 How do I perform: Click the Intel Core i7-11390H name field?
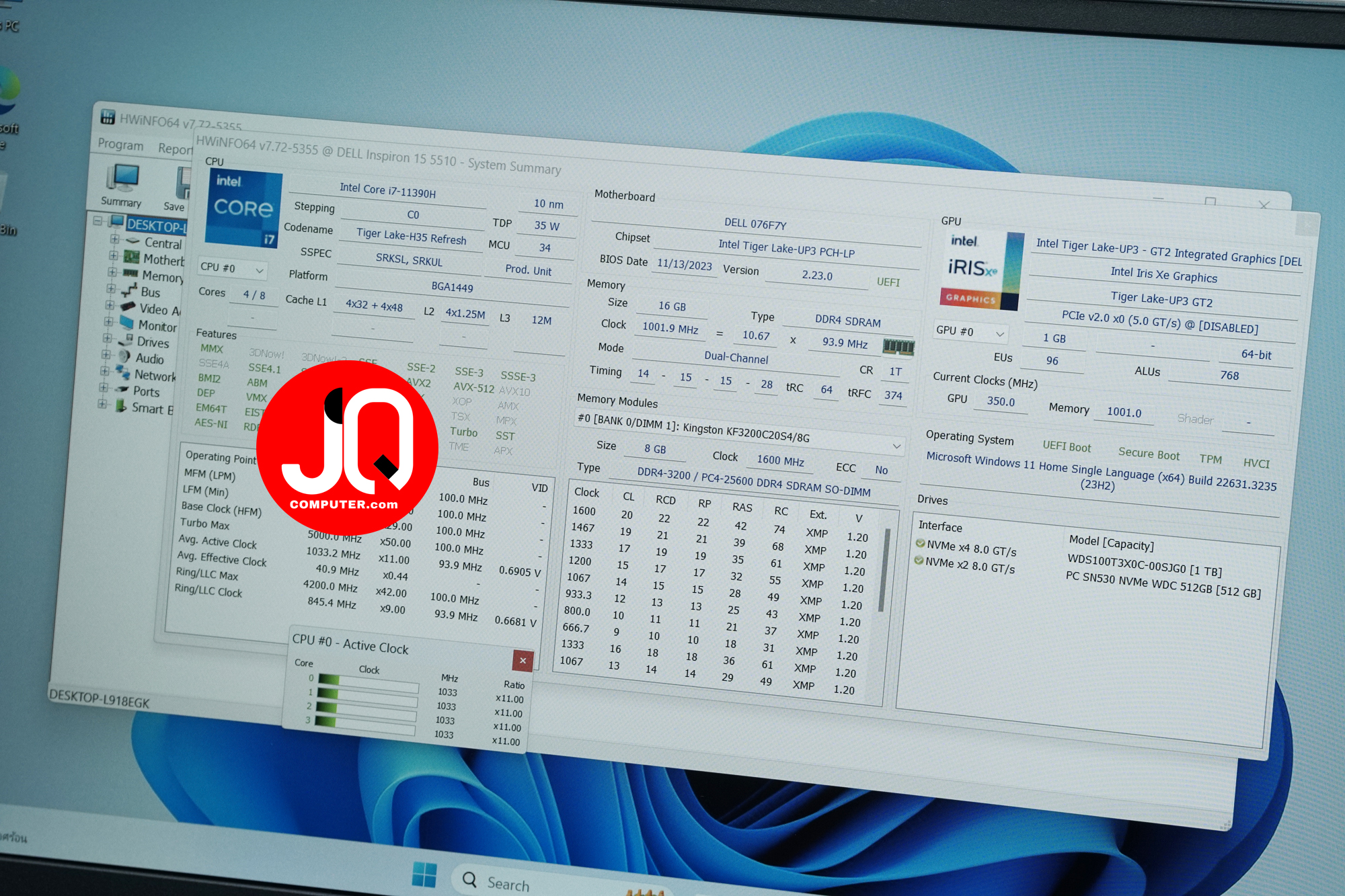click(x=387, y=191)
